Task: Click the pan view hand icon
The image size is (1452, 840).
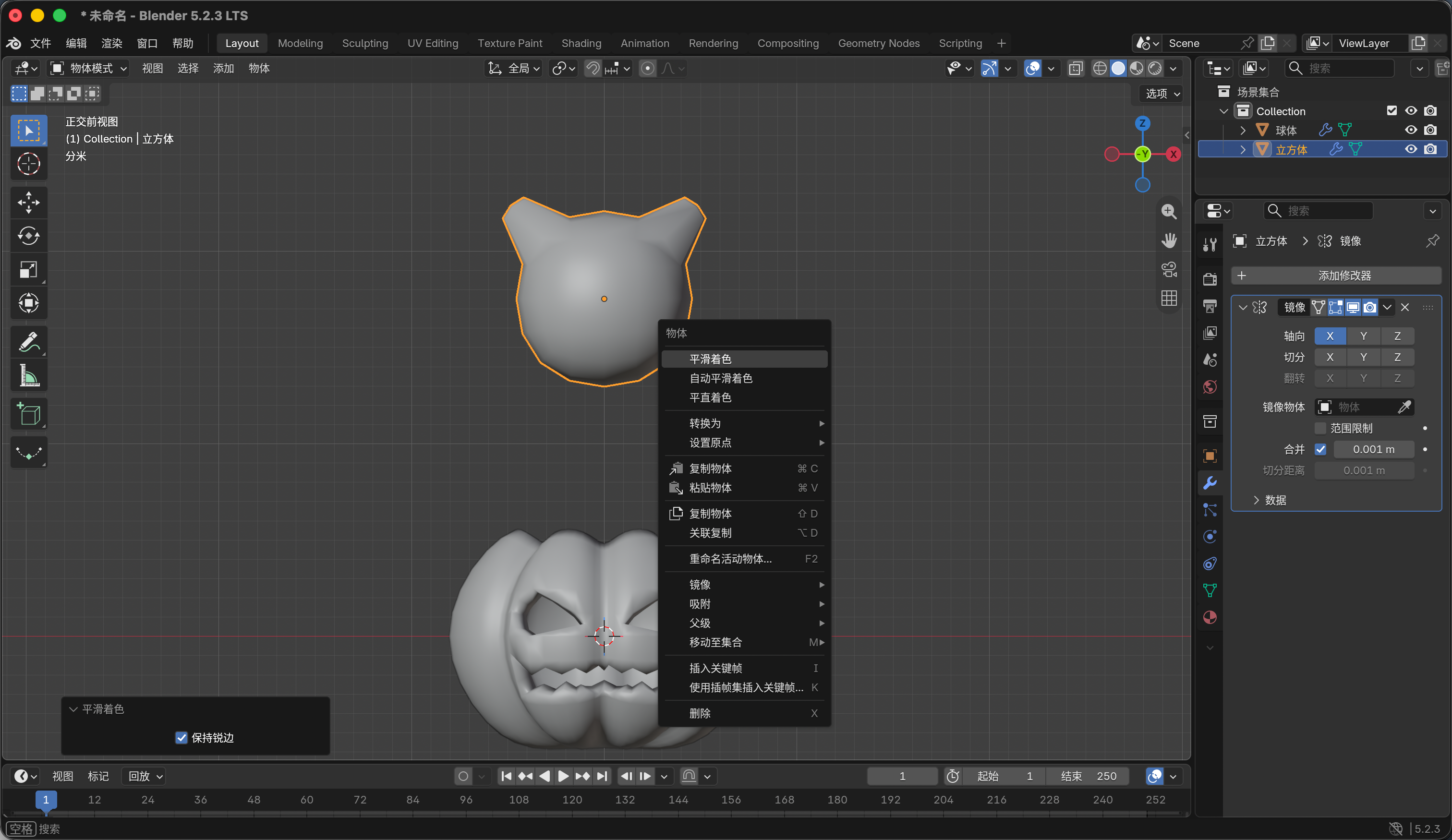Action: pos(1169,240)
